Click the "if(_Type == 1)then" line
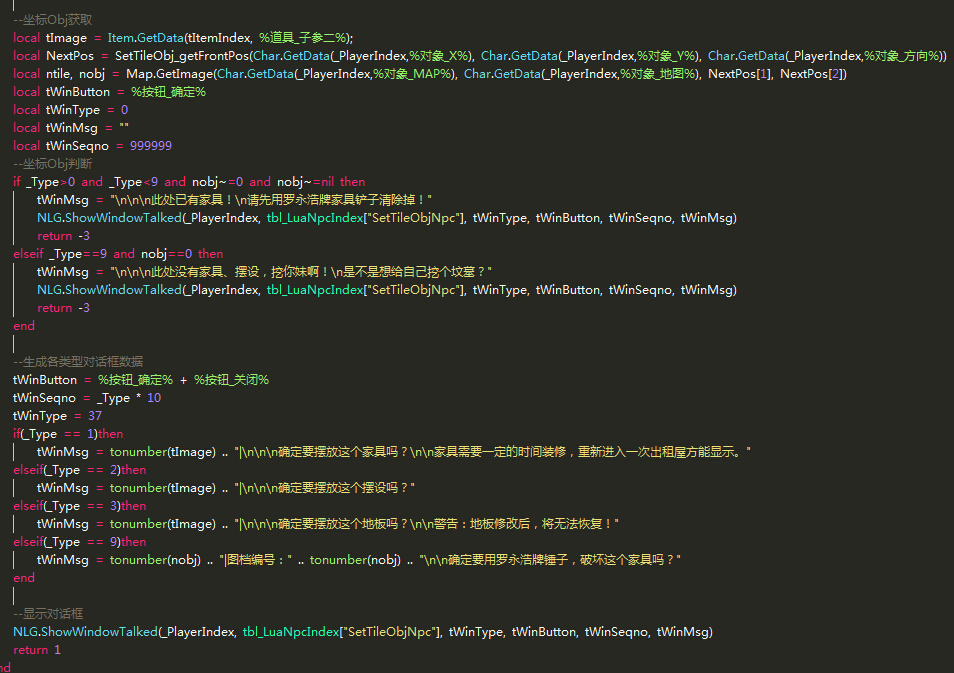Screen dimensions: 954x673 click(68, 434)
